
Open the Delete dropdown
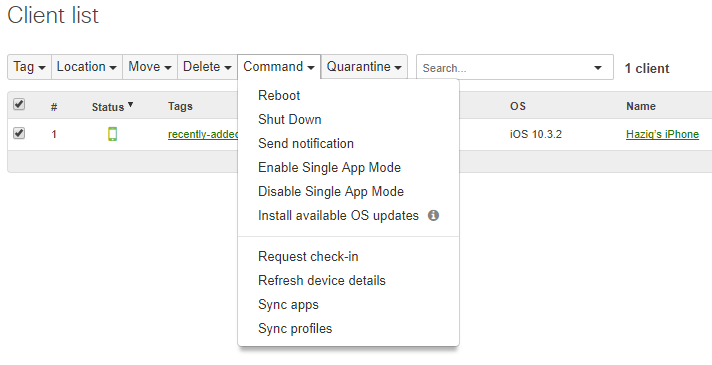(x=207, y=67)
